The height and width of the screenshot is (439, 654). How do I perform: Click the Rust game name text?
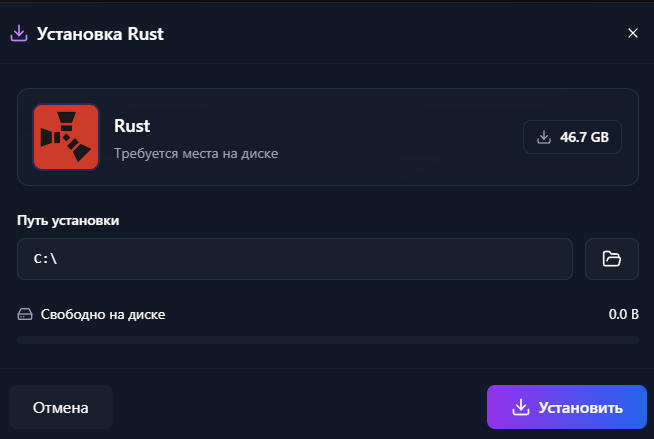[132, 126]
